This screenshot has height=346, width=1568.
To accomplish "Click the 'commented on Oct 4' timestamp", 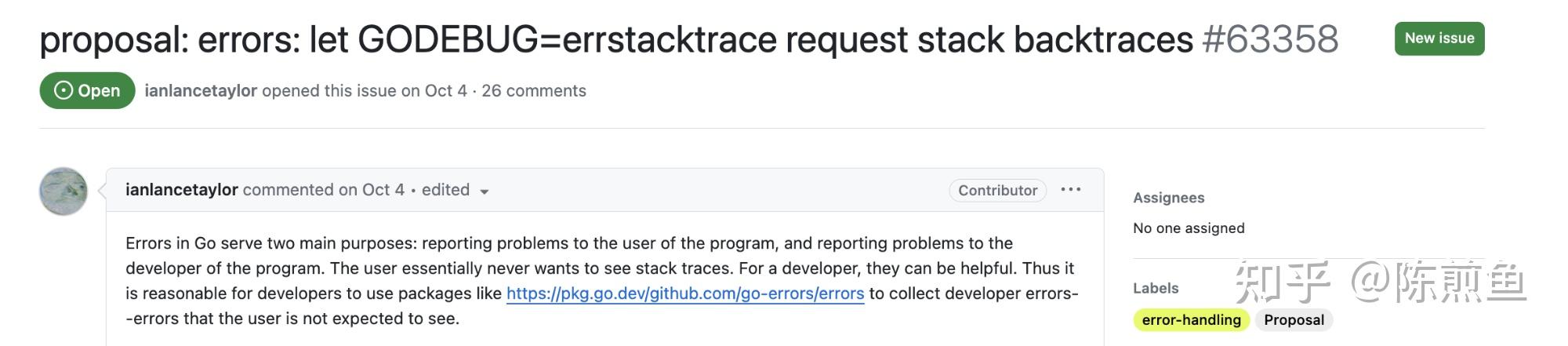I will pyautogui.click(x=324, y=190).
